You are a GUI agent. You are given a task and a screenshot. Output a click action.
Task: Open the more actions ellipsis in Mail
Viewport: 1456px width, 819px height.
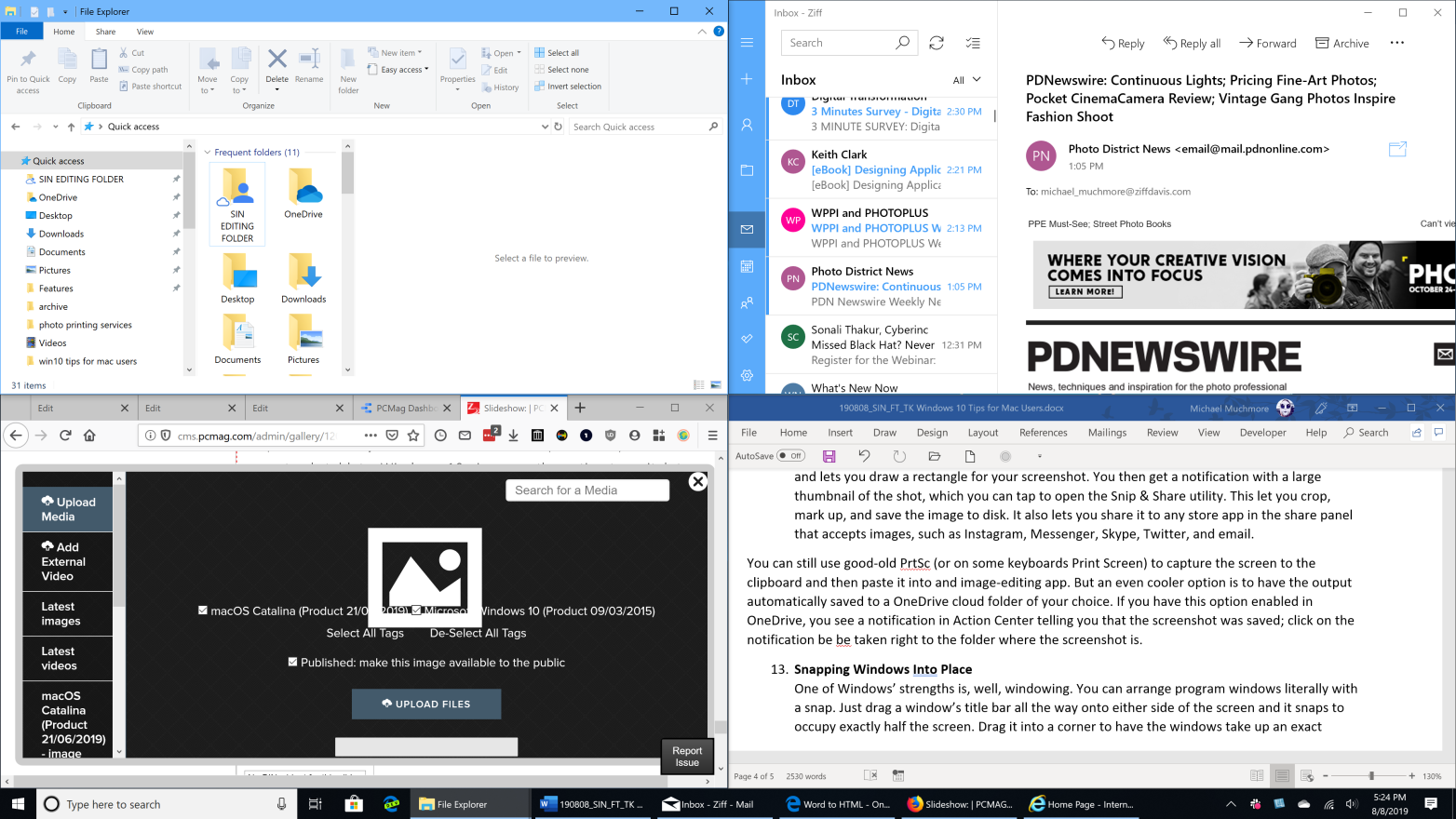[x=1396, y=43]
